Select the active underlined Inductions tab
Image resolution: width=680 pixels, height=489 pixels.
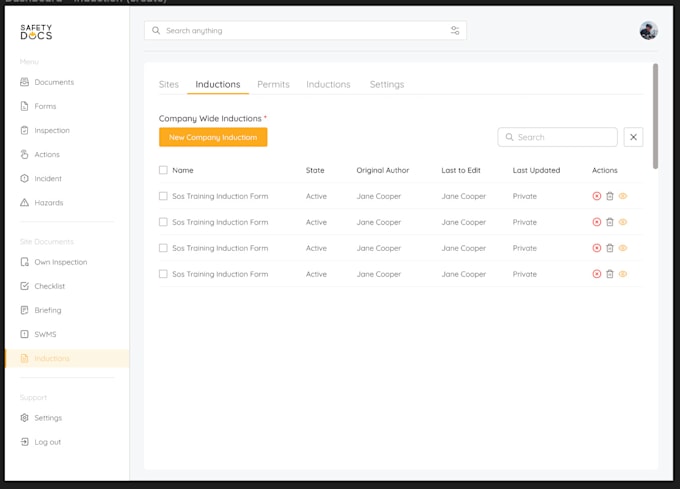[218, 84]
